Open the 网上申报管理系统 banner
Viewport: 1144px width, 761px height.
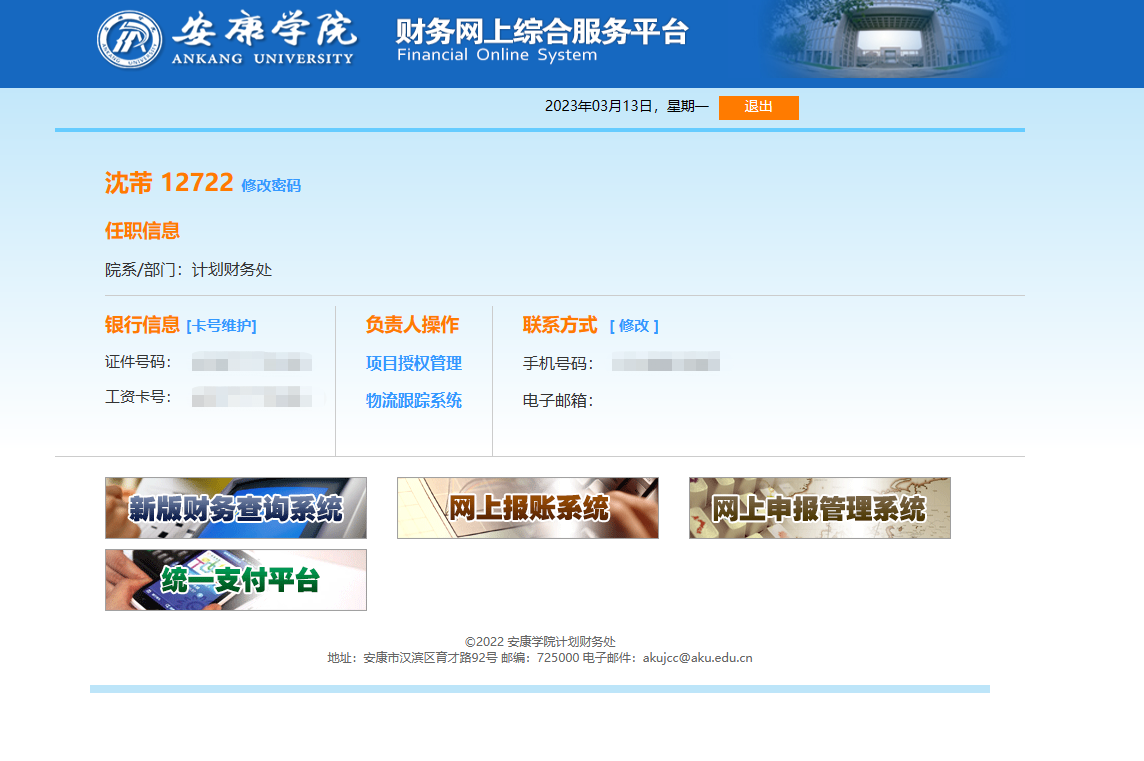click(x=820, y=508)
